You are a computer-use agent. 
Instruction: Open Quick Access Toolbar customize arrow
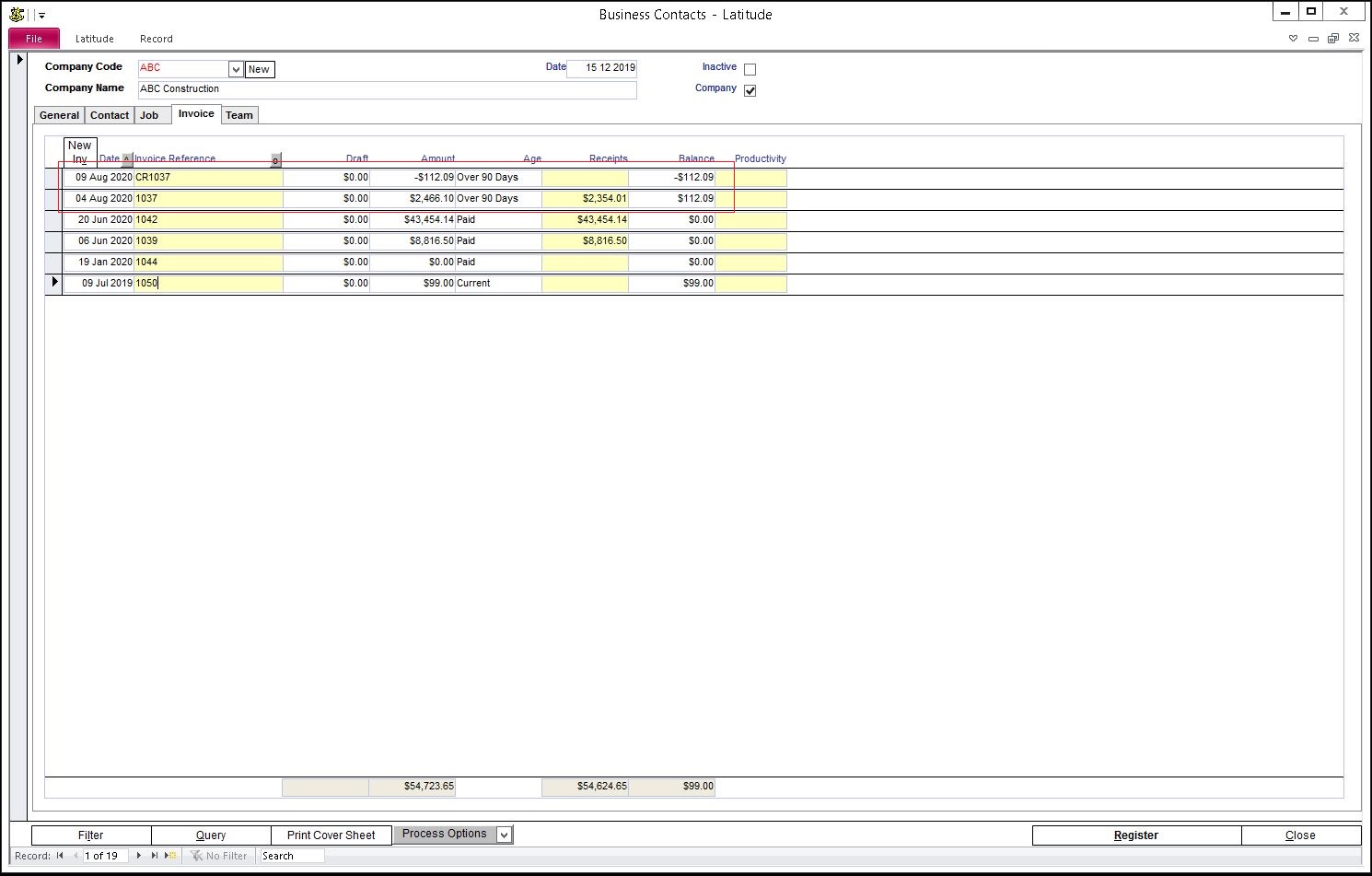42,16
